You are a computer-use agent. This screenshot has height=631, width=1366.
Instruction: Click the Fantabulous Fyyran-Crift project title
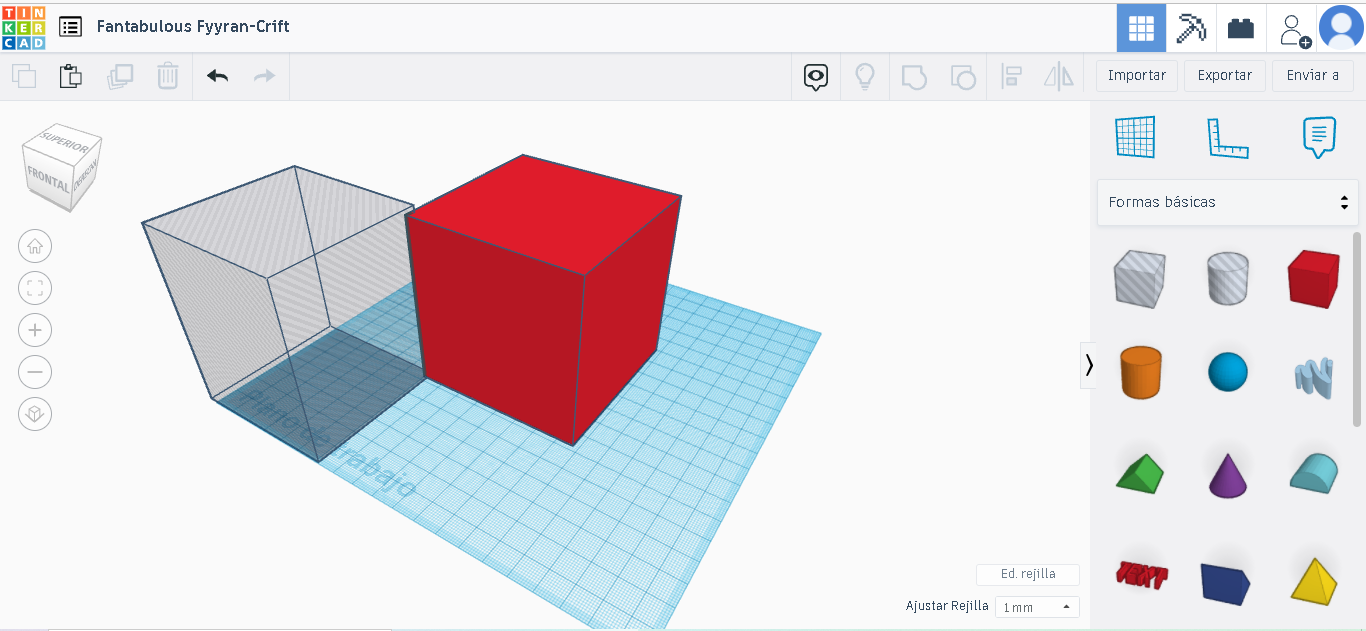[193, 26]
